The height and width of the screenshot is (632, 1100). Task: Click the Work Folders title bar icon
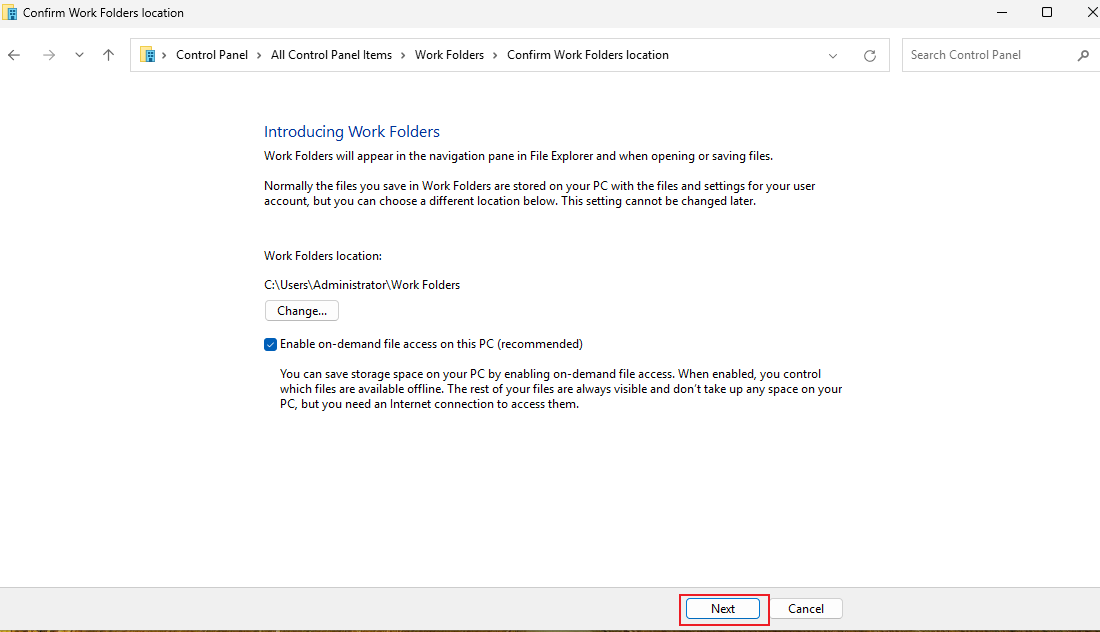point(10,13)
